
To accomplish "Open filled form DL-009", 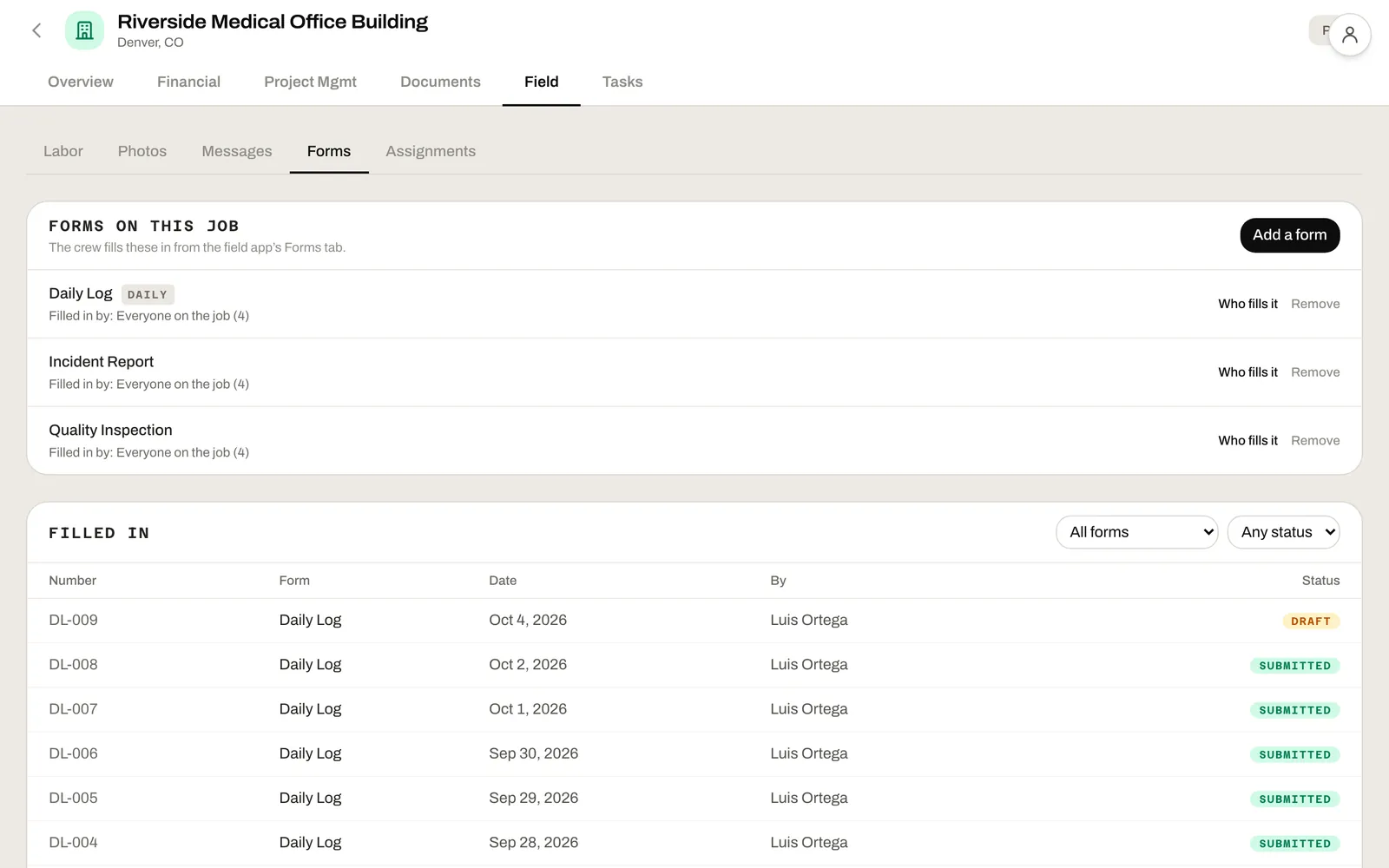I will pyautogui.click(x=694, y=621).
